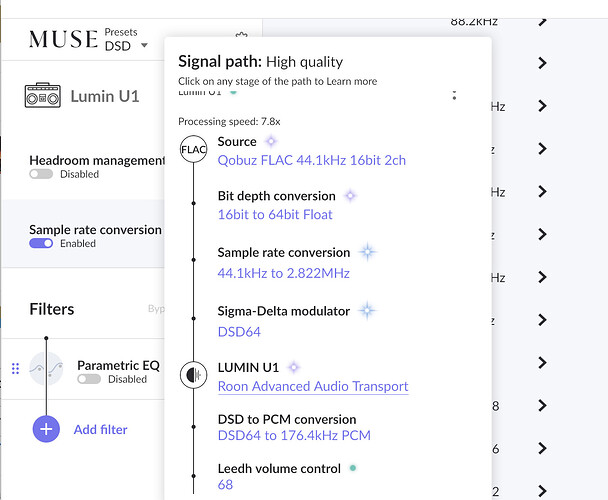
Task: Expand the row ending in 8 chevron
Action: coord(542,406)
